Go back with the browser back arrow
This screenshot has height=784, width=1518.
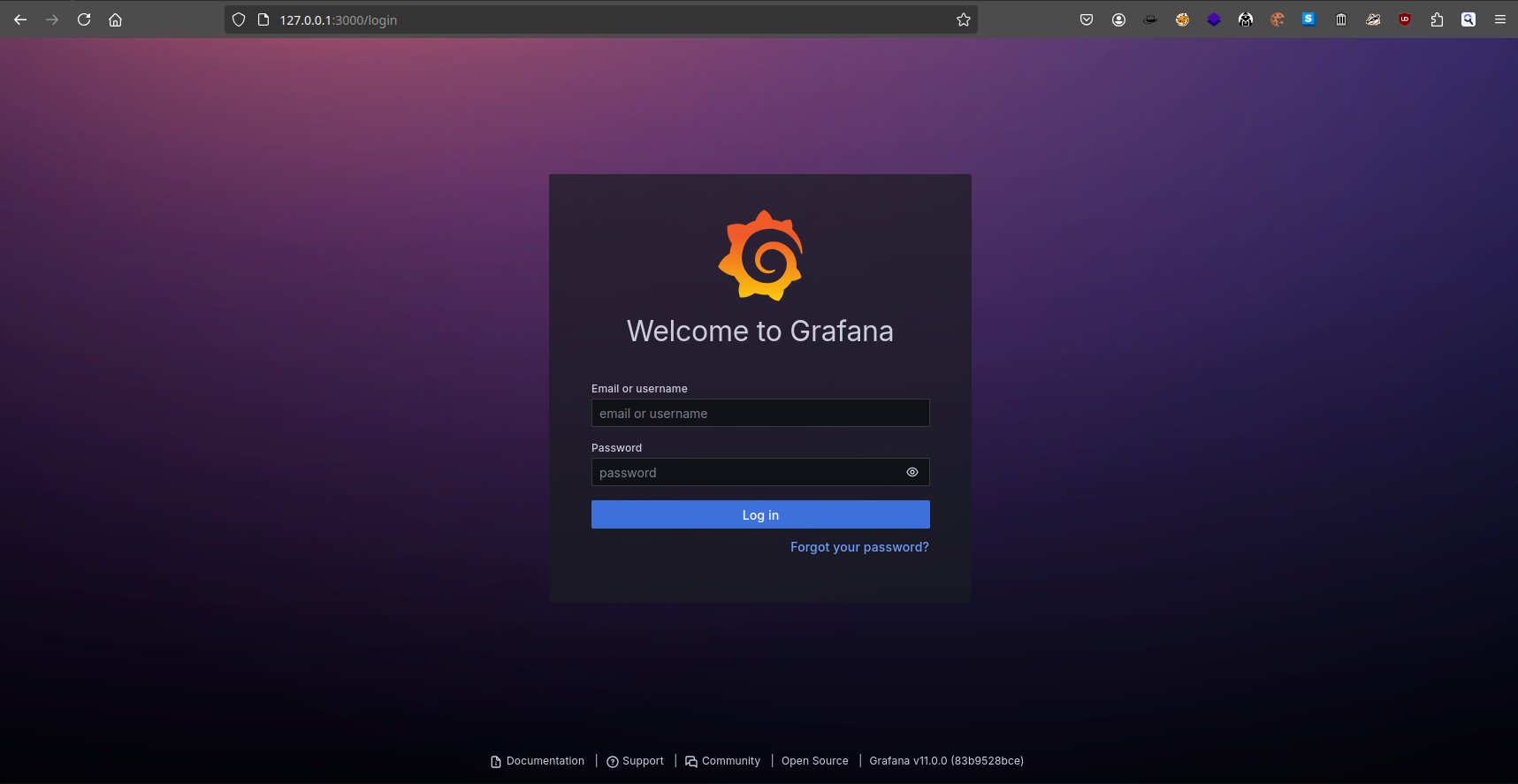pos(20,19)
